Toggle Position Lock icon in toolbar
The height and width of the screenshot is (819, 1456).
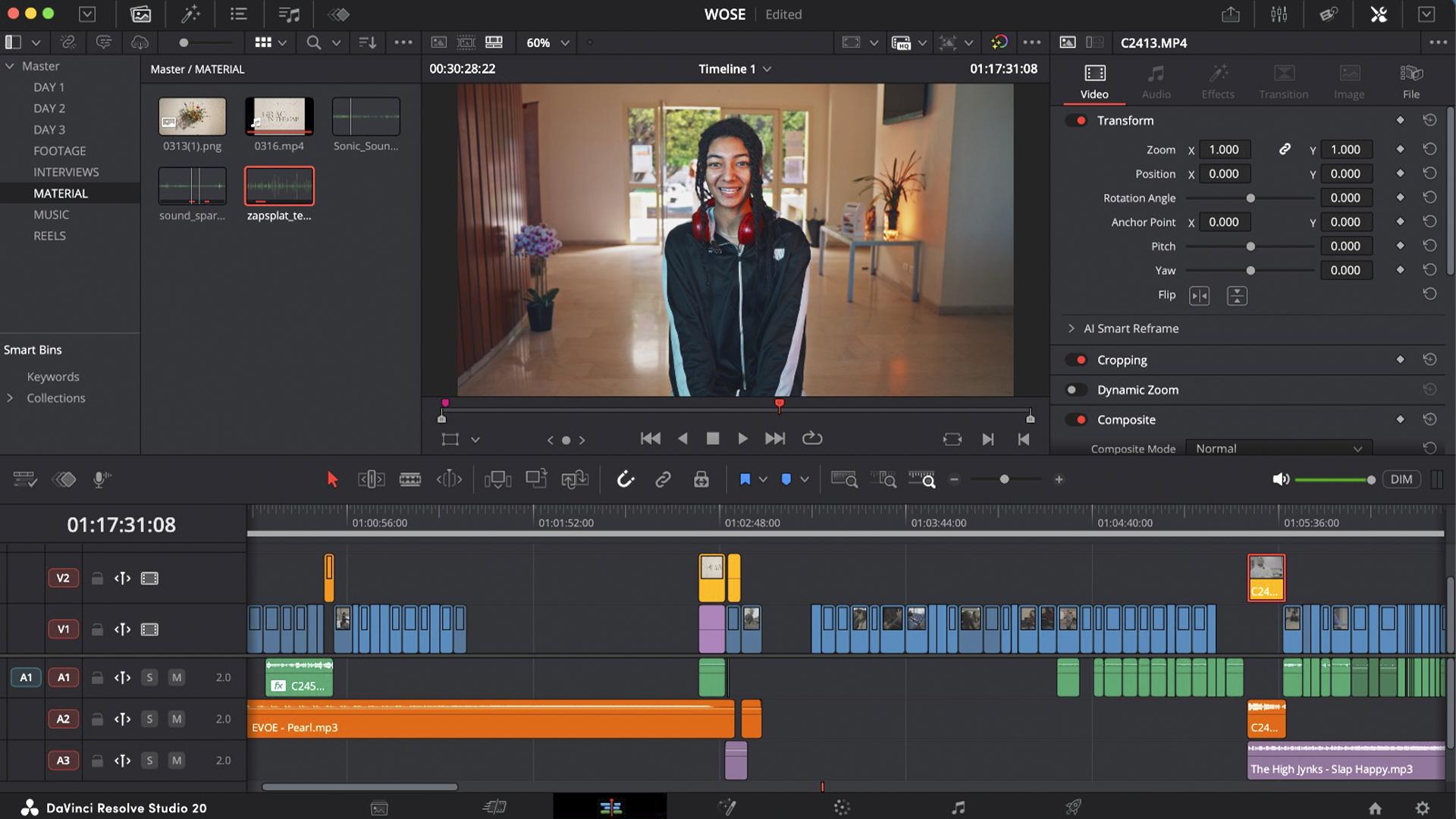(x=701, y=479)
